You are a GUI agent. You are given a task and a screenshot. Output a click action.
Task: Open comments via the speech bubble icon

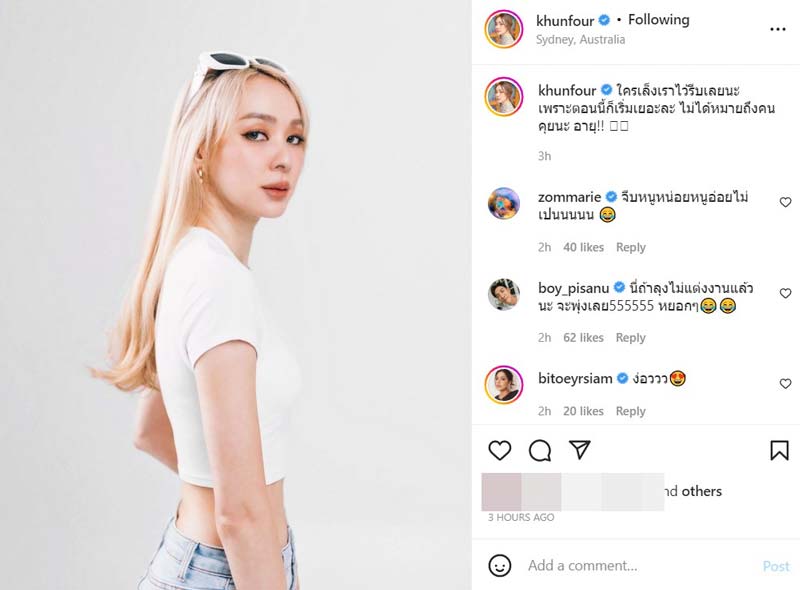(540, 450)
